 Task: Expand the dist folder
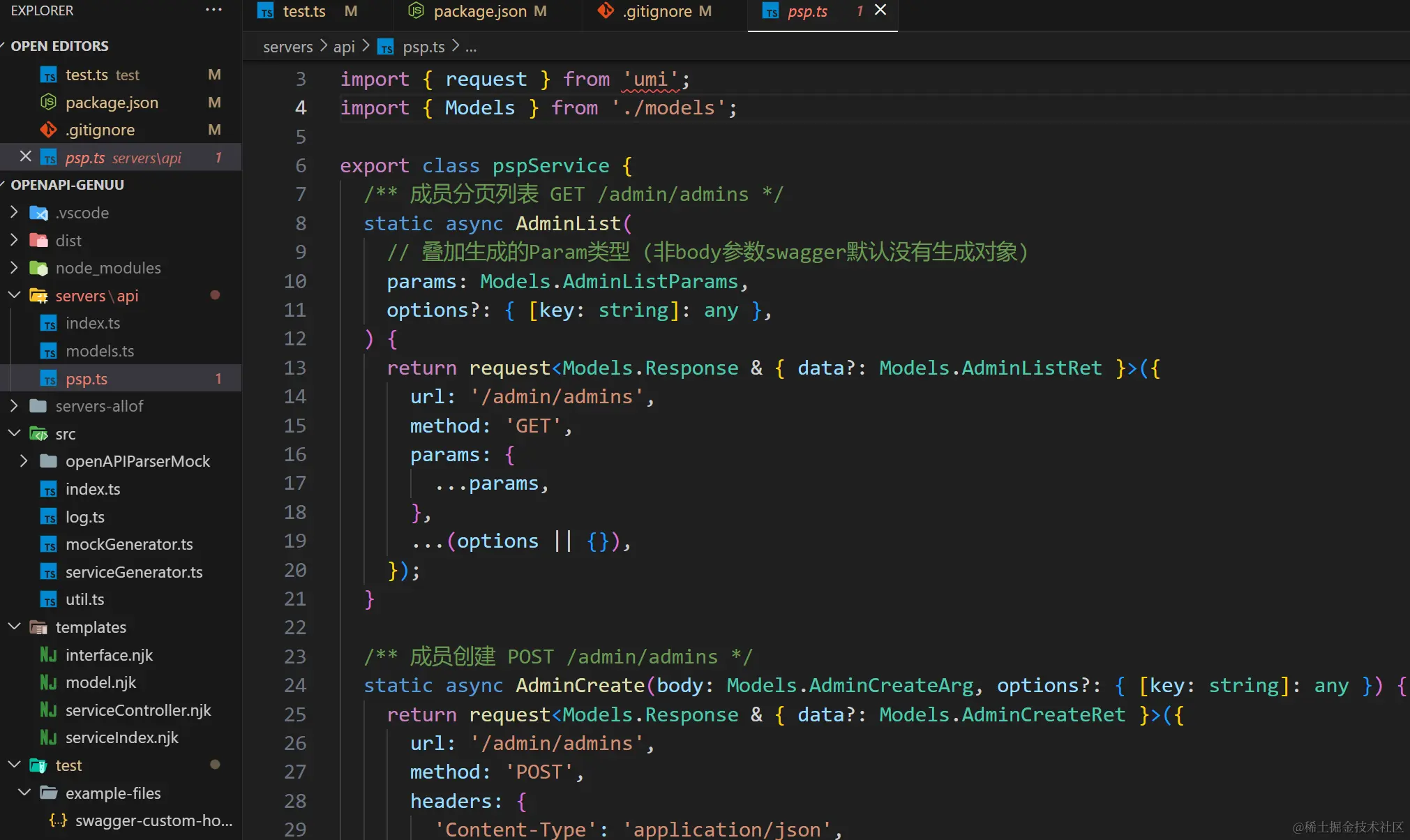click(14, 240)
